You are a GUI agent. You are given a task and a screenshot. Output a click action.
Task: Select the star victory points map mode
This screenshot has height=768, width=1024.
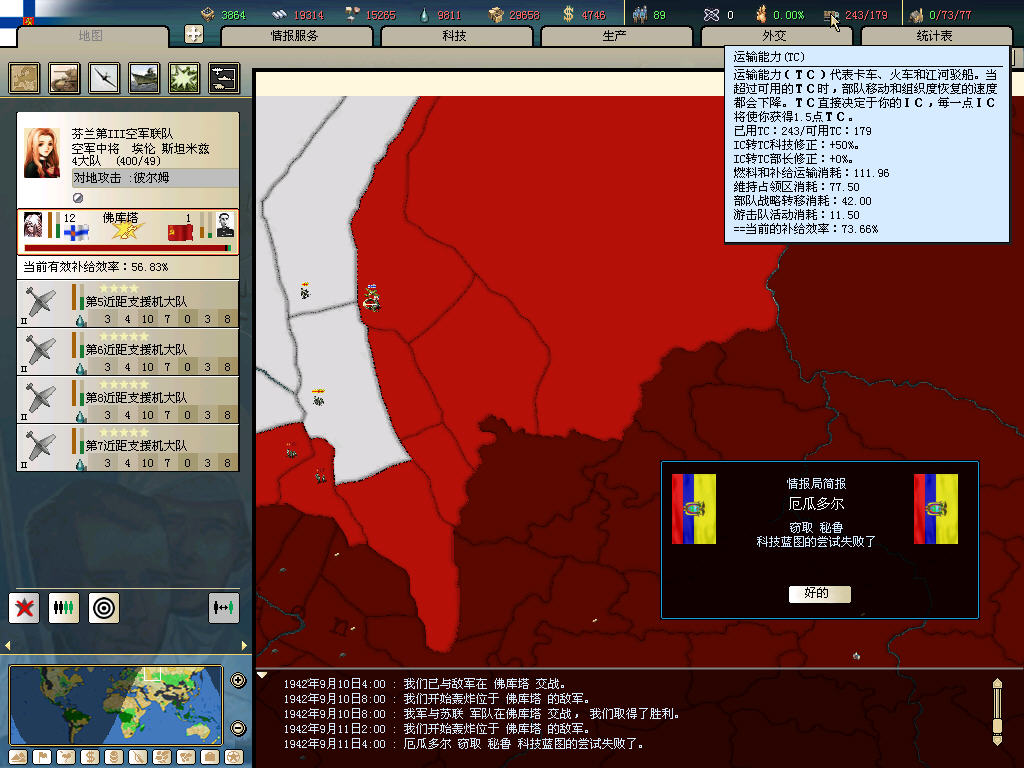[x=234, y=758]
